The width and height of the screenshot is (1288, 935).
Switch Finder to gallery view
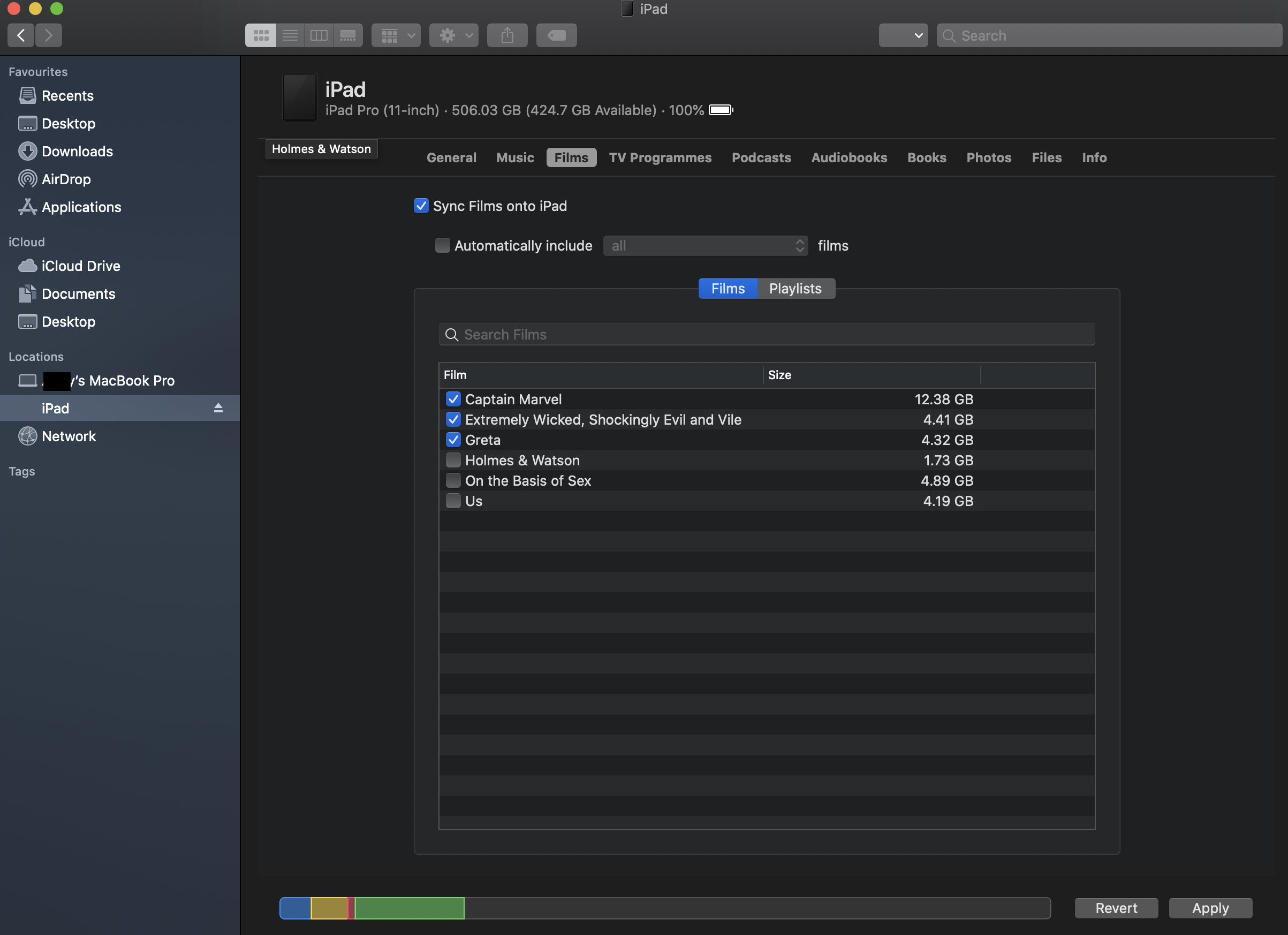[348, 35]
